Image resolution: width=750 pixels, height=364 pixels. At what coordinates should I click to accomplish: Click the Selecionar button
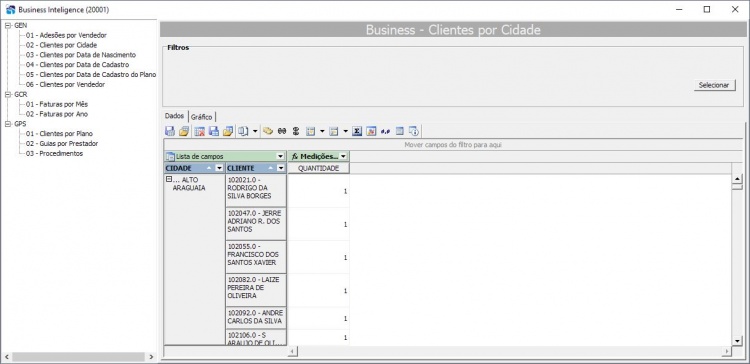(x=714, y=85)
